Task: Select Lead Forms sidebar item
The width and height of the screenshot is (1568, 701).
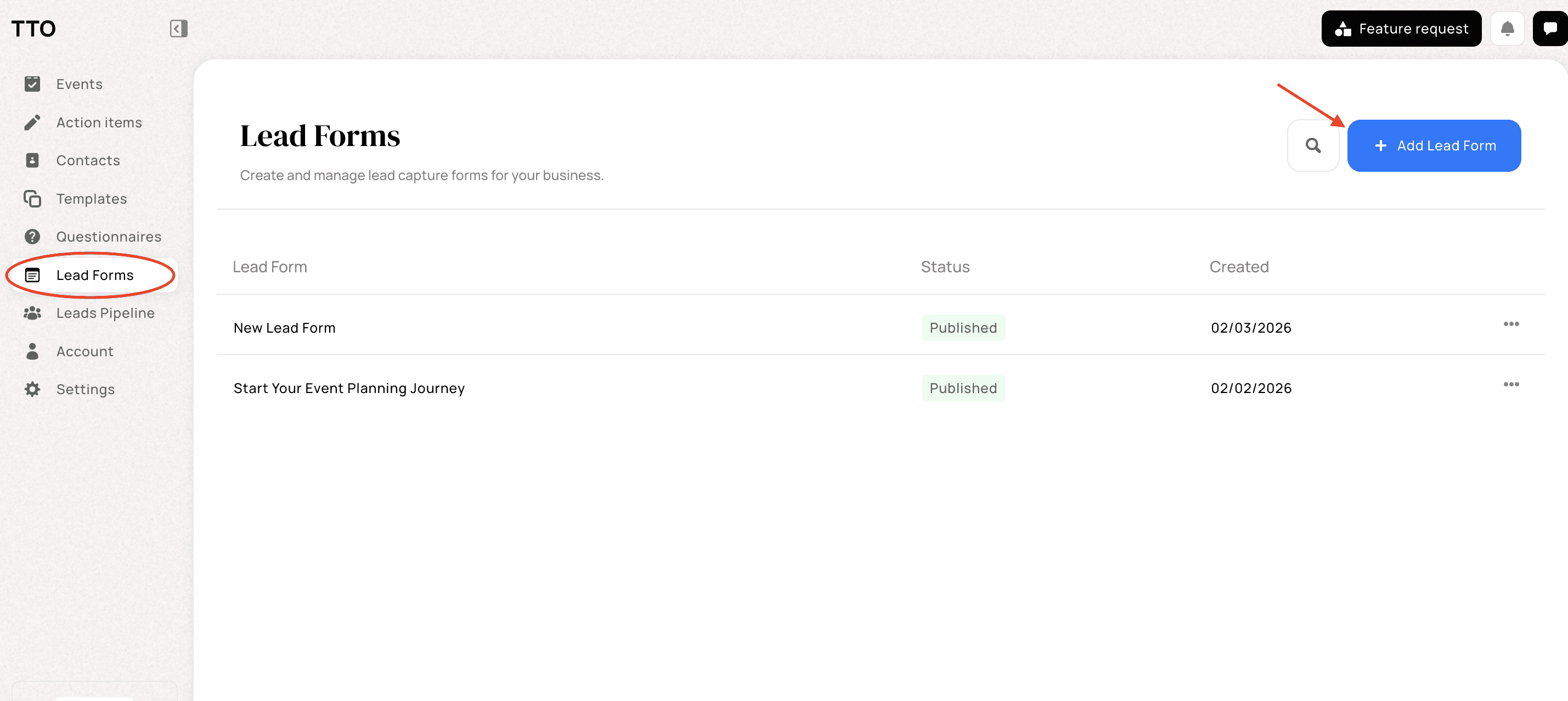Action: click(x=94, y=275)
